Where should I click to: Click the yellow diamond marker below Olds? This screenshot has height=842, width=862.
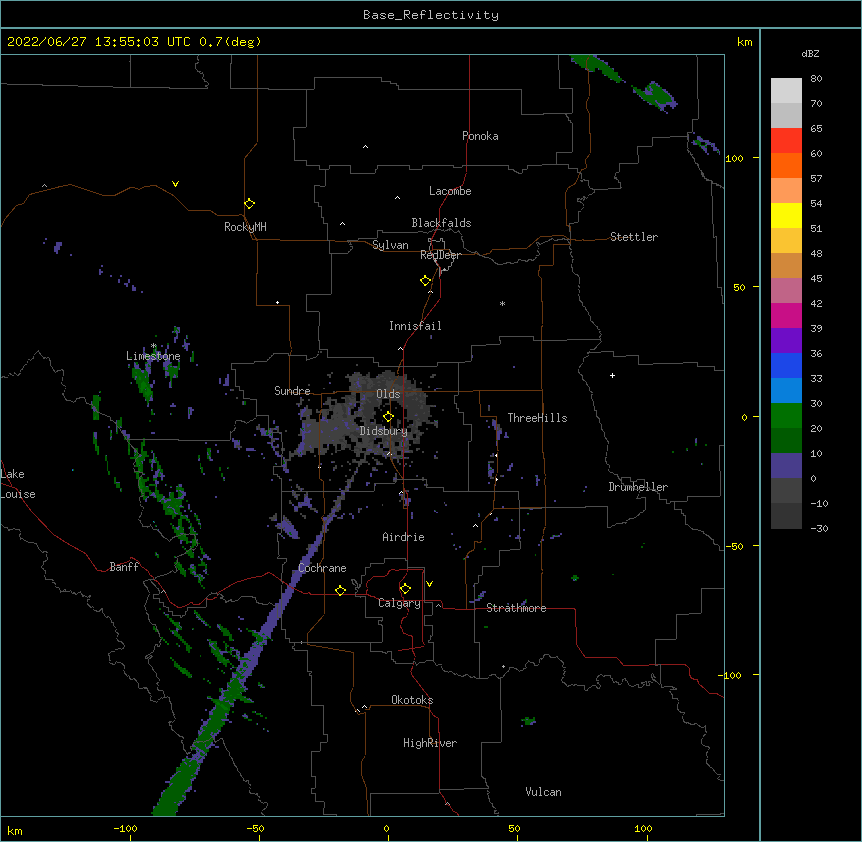coord(388,417)
